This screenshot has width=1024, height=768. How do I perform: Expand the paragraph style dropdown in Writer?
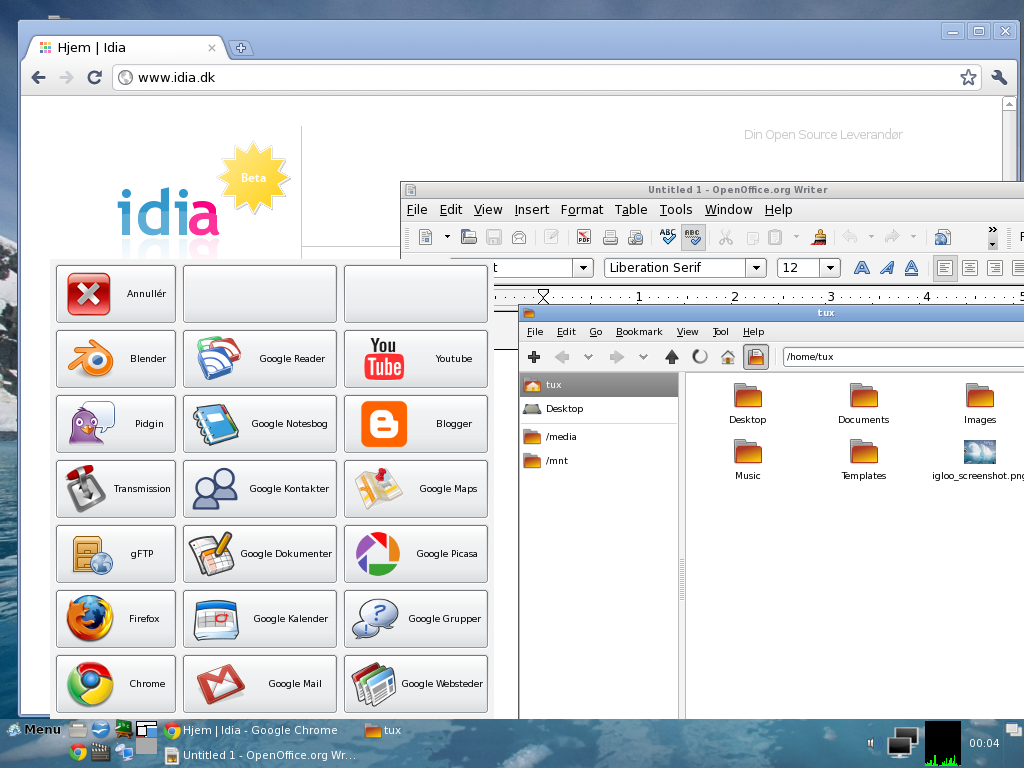583,268
